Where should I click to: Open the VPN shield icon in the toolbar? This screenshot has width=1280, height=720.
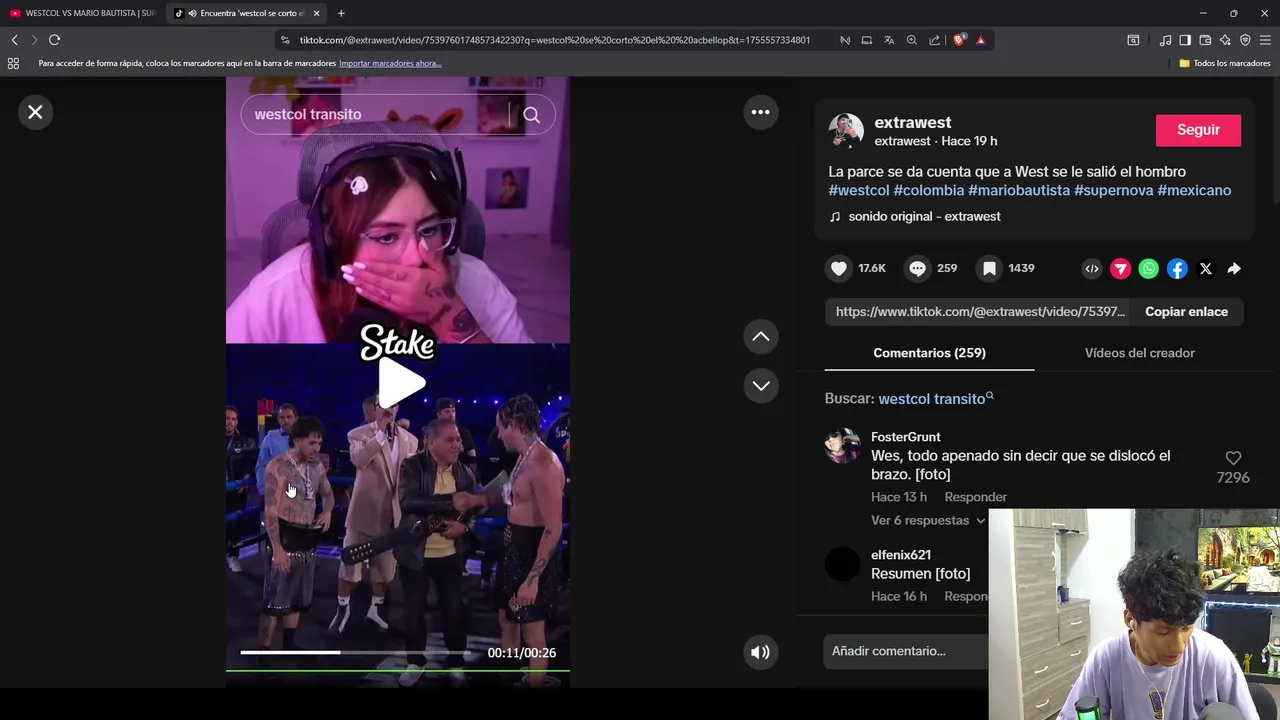pos(1245,40)
